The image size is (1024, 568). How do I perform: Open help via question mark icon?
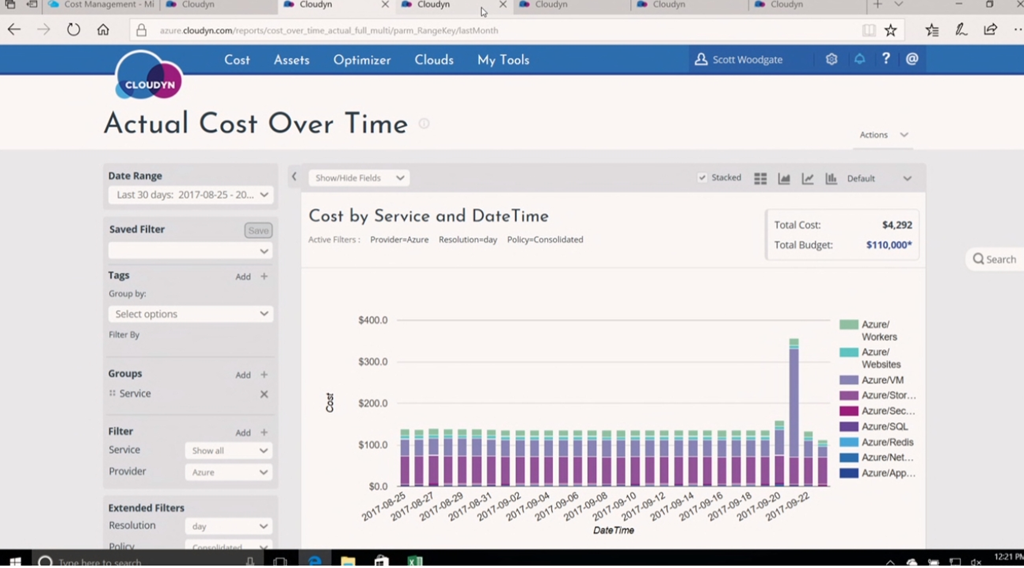pyautogui.click(x=885, y=60)
